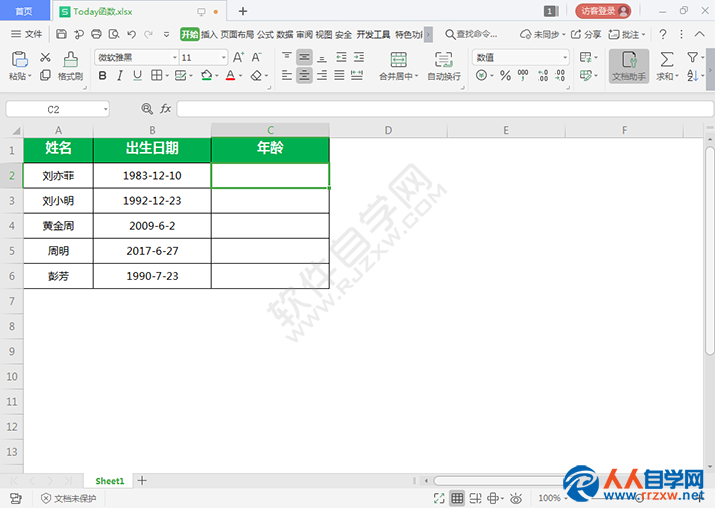Toggle align left option
This screenshot has width=715, height=508.
(287, 75)
